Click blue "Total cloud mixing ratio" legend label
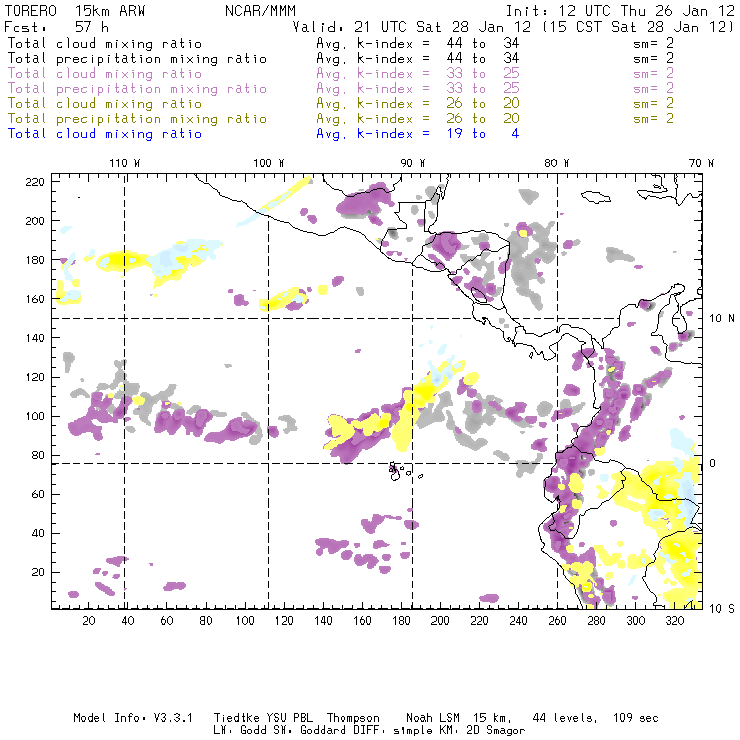Viewport: 740px width, 740px height. coord(105,134)
